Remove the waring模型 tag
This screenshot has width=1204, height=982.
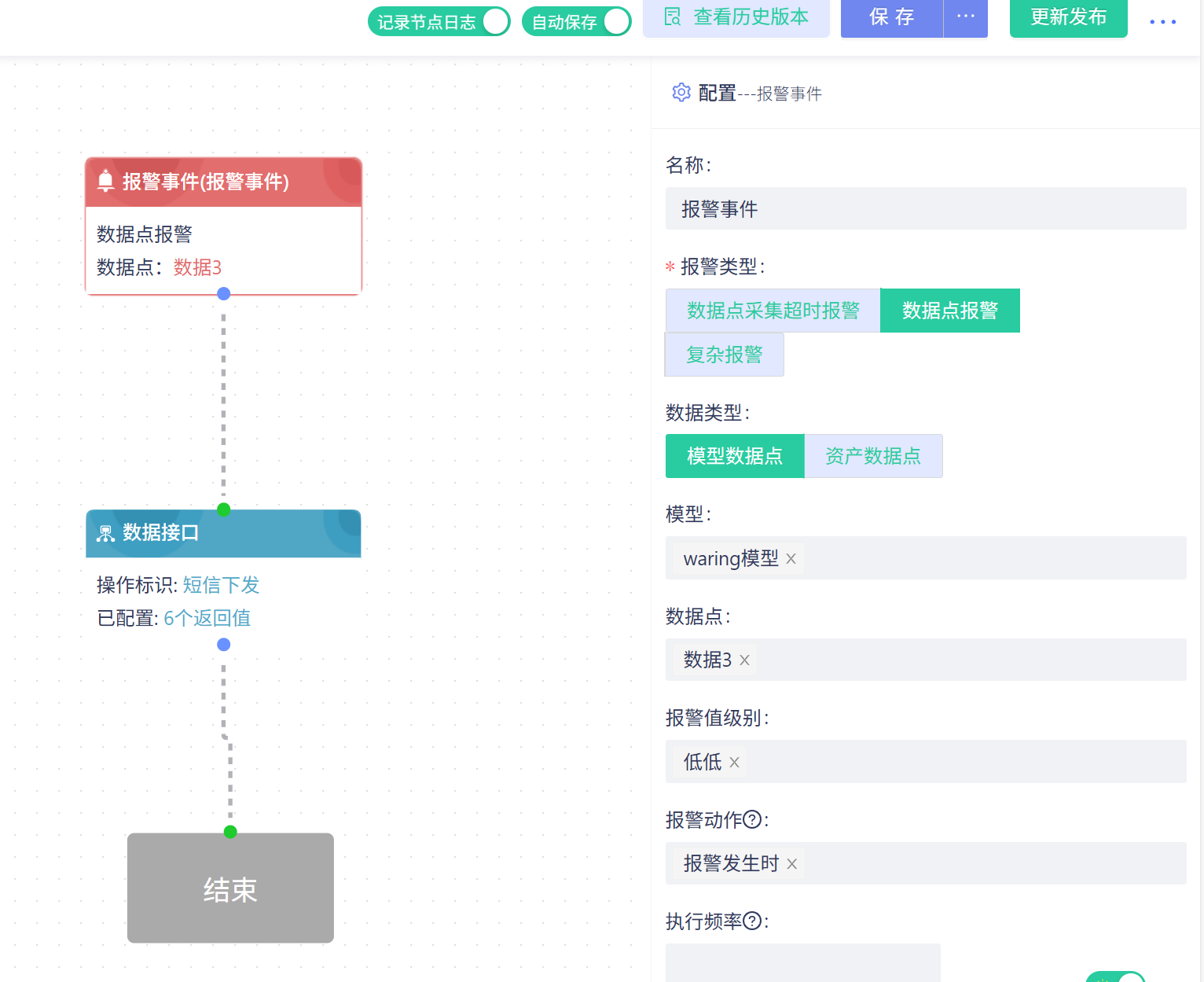791,559
